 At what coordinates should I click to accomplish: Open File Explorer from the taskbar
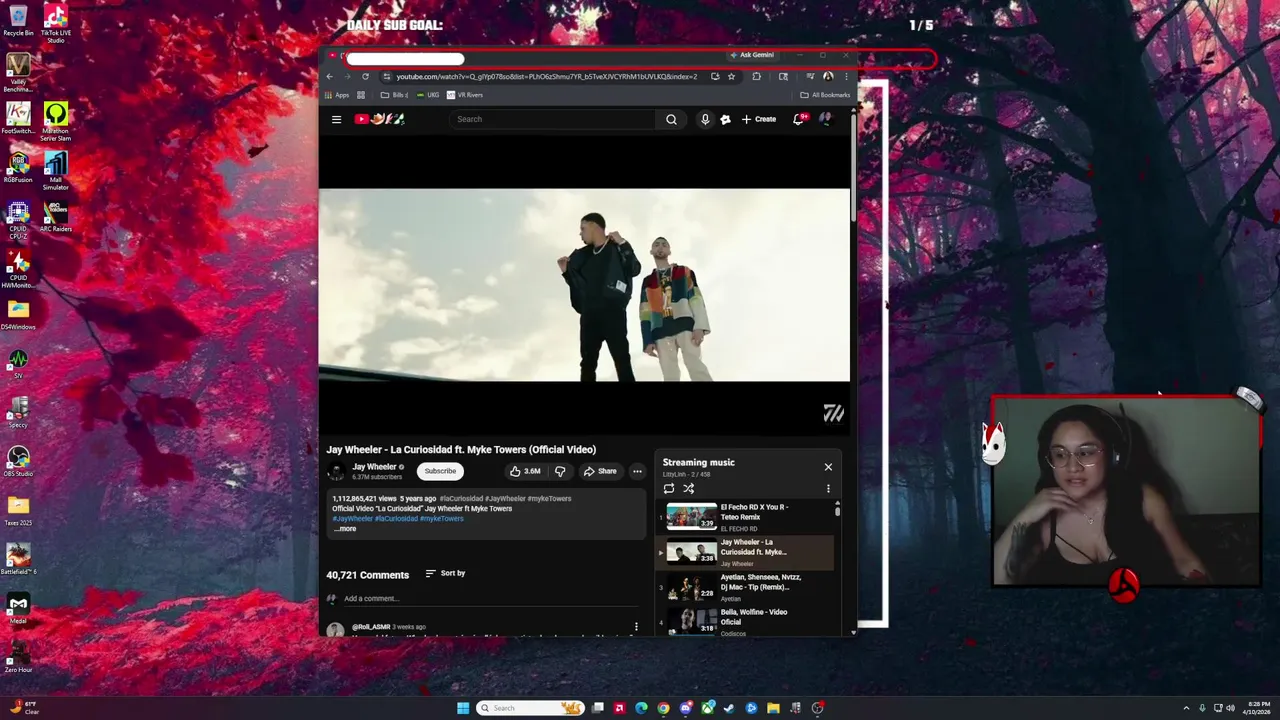773,708
